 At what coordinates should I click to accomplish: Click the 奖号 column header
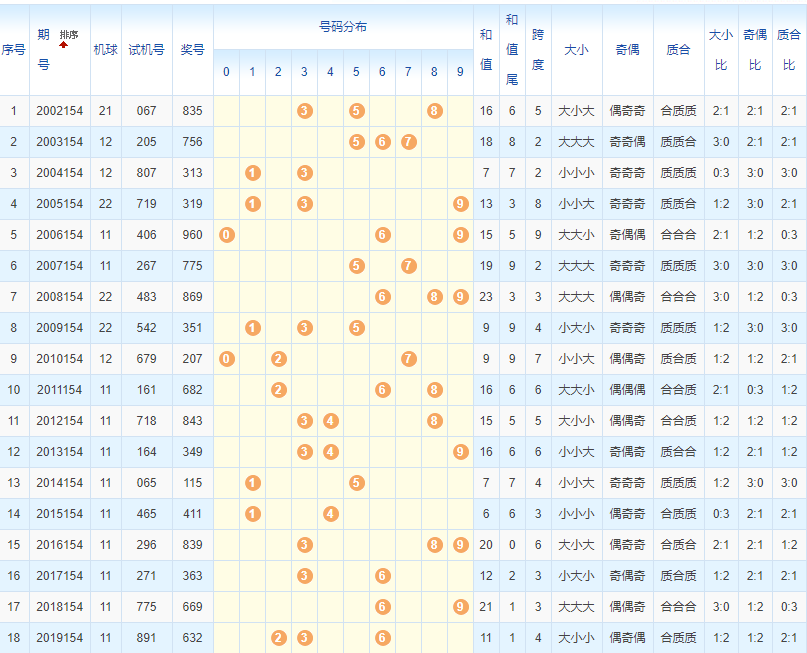[192, 49]
